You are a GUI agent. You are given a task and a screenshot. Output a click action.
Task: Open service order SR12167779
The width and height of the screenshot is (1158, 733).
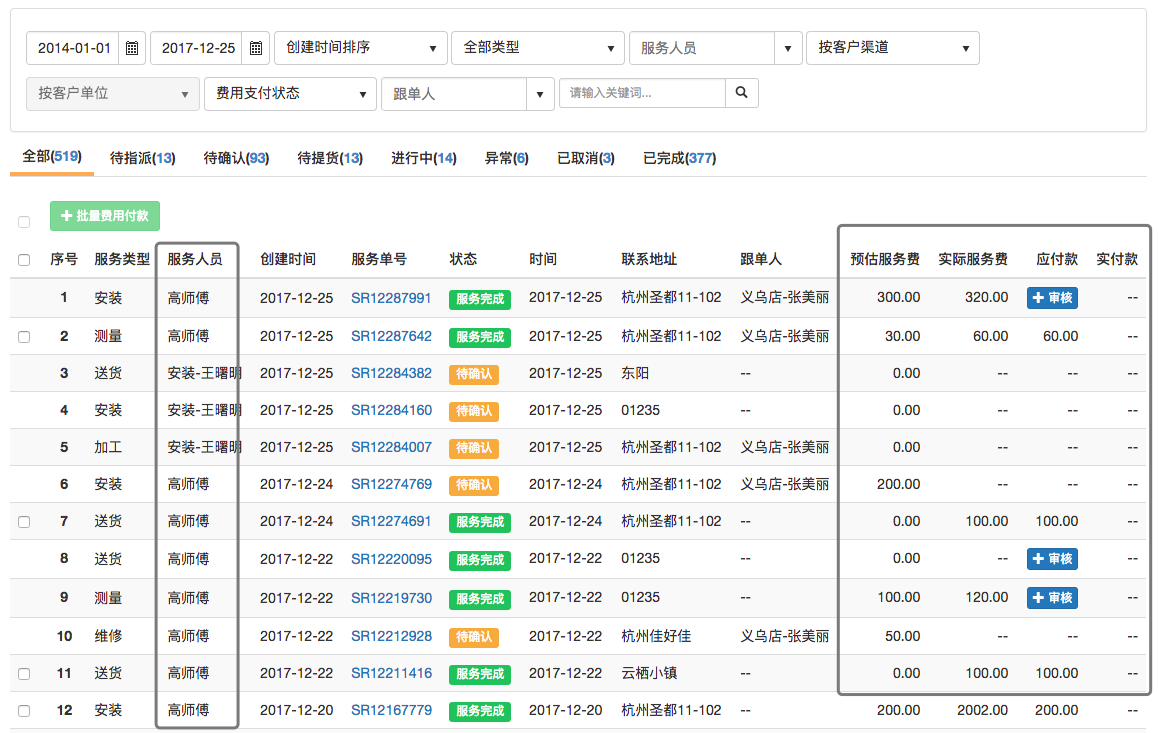pyautogui.click(x=391, y=710)
